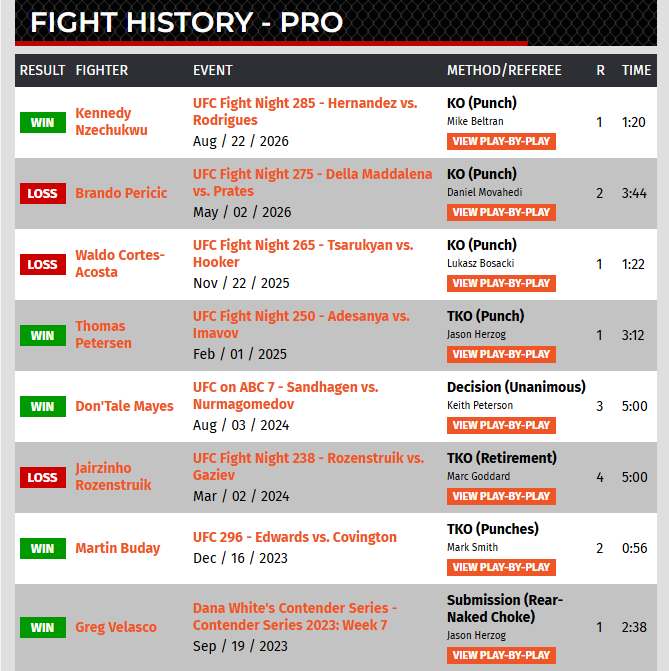
Task: Open Jairzinho Rozenstruik fighter profile
Action: [x=113, y=477]
